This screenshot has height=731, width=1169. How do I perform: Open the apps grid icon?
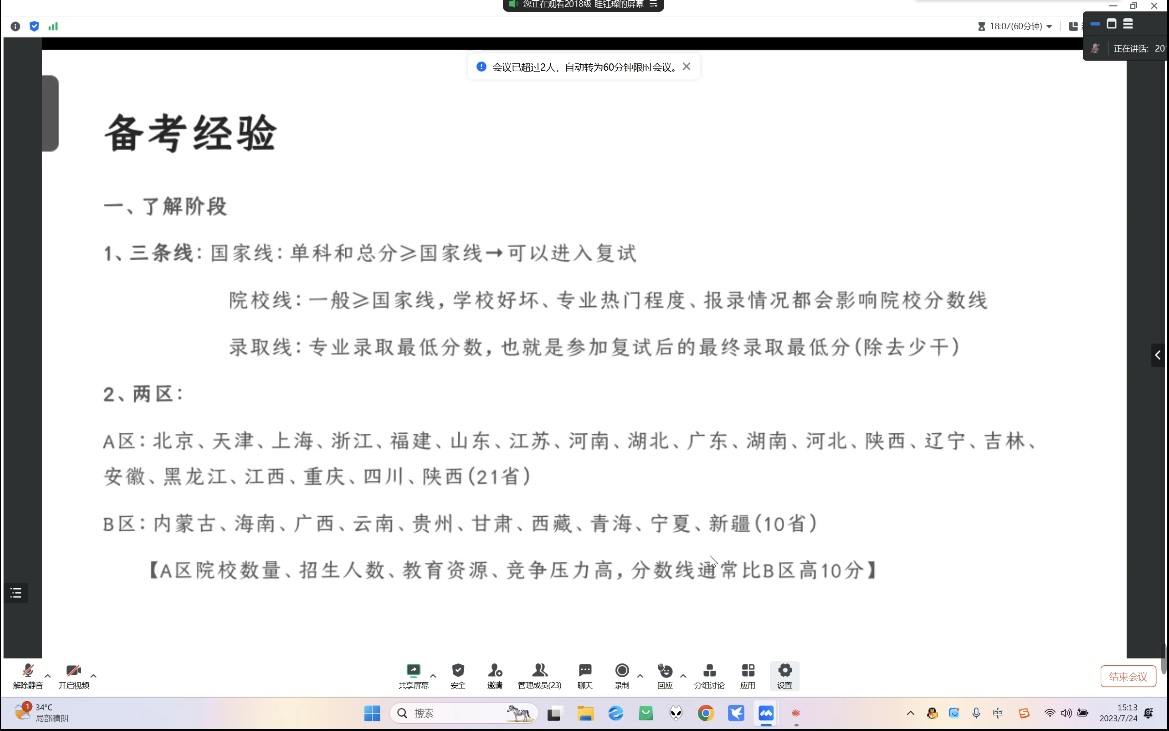748,673
